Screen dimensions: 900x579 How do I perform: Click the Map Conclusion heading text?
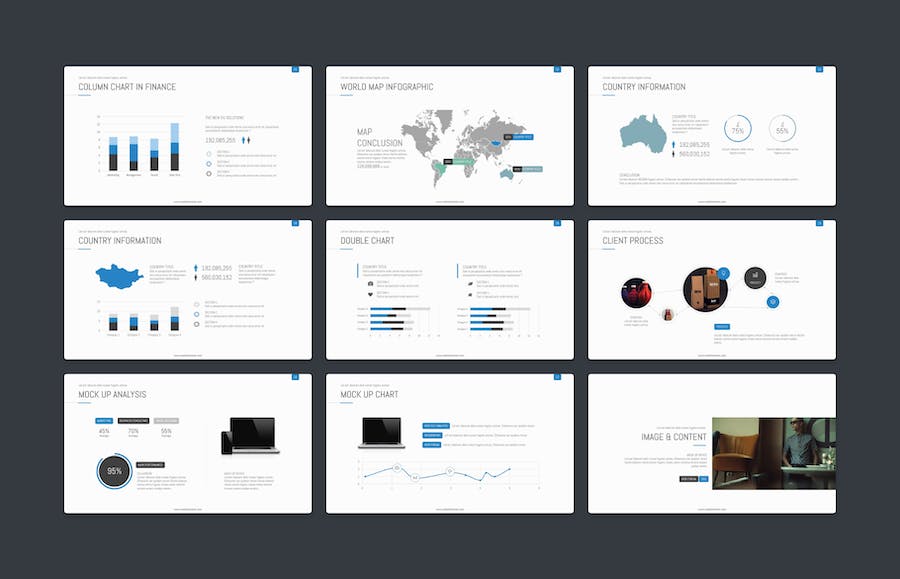tap(379, 137)
